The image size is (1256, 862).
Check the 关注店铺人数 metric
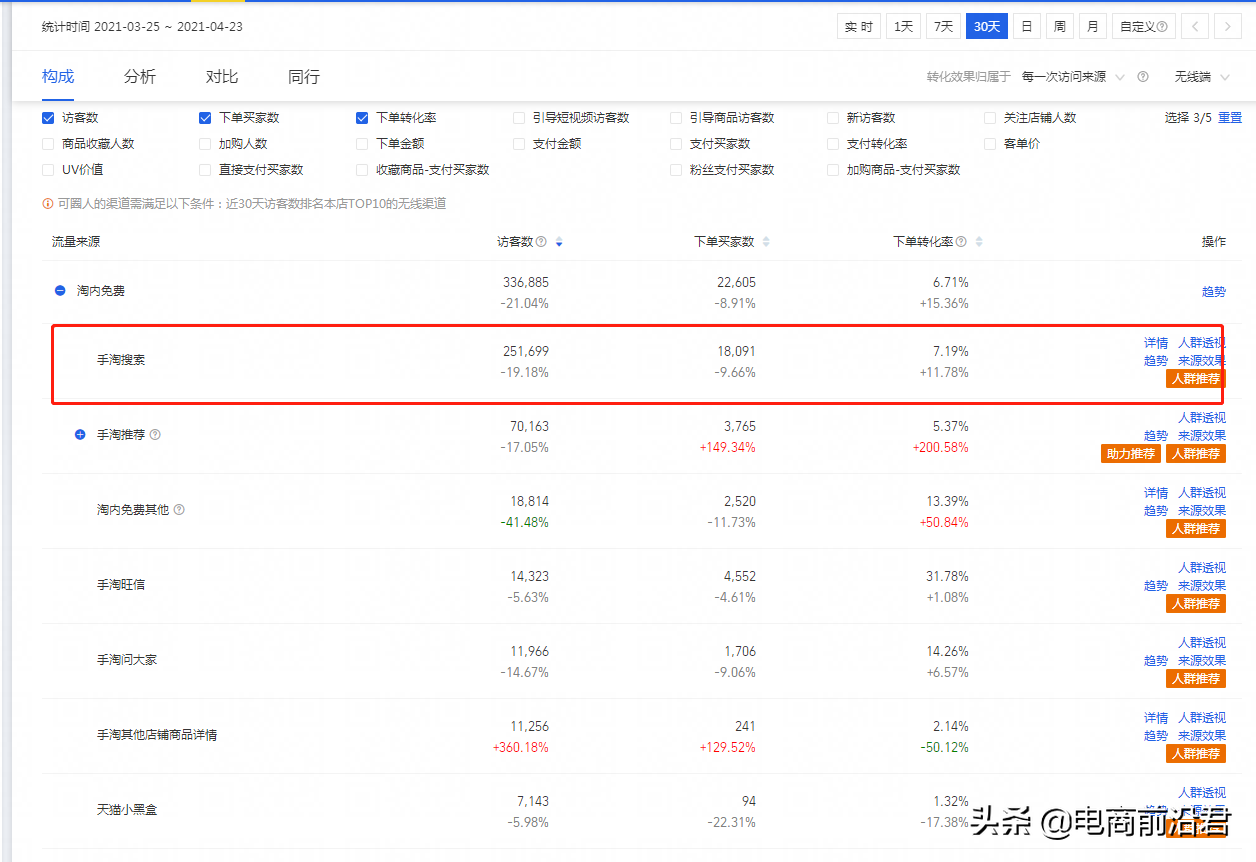[x=990, y=118]
